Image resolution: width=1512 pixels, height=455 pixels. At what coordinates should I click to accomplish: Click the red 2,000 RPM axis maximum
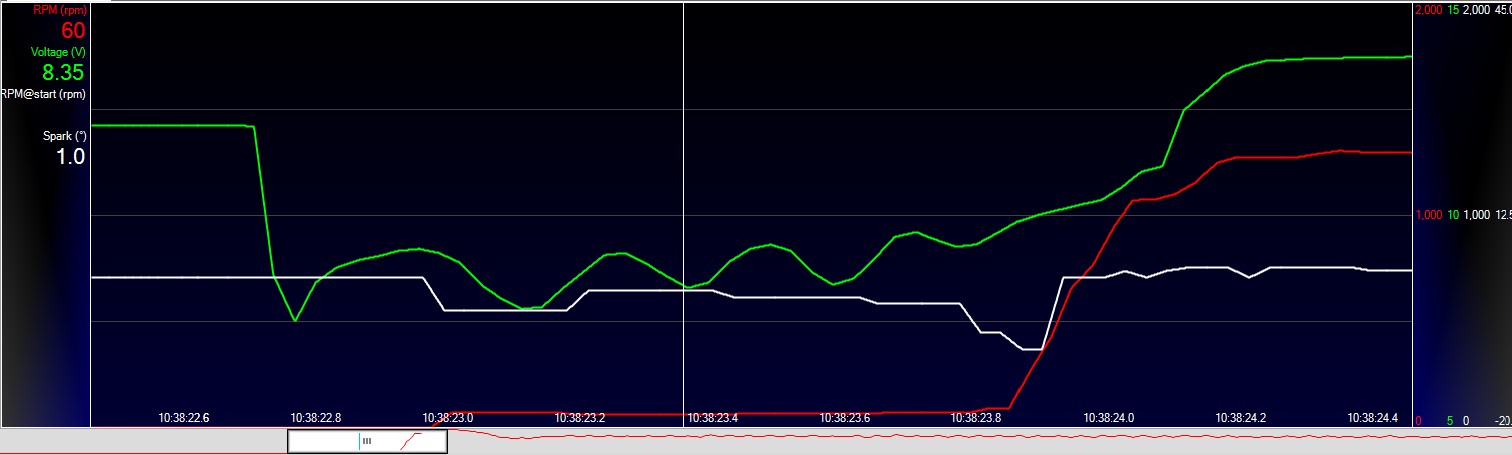click(x=1430, y=9)
